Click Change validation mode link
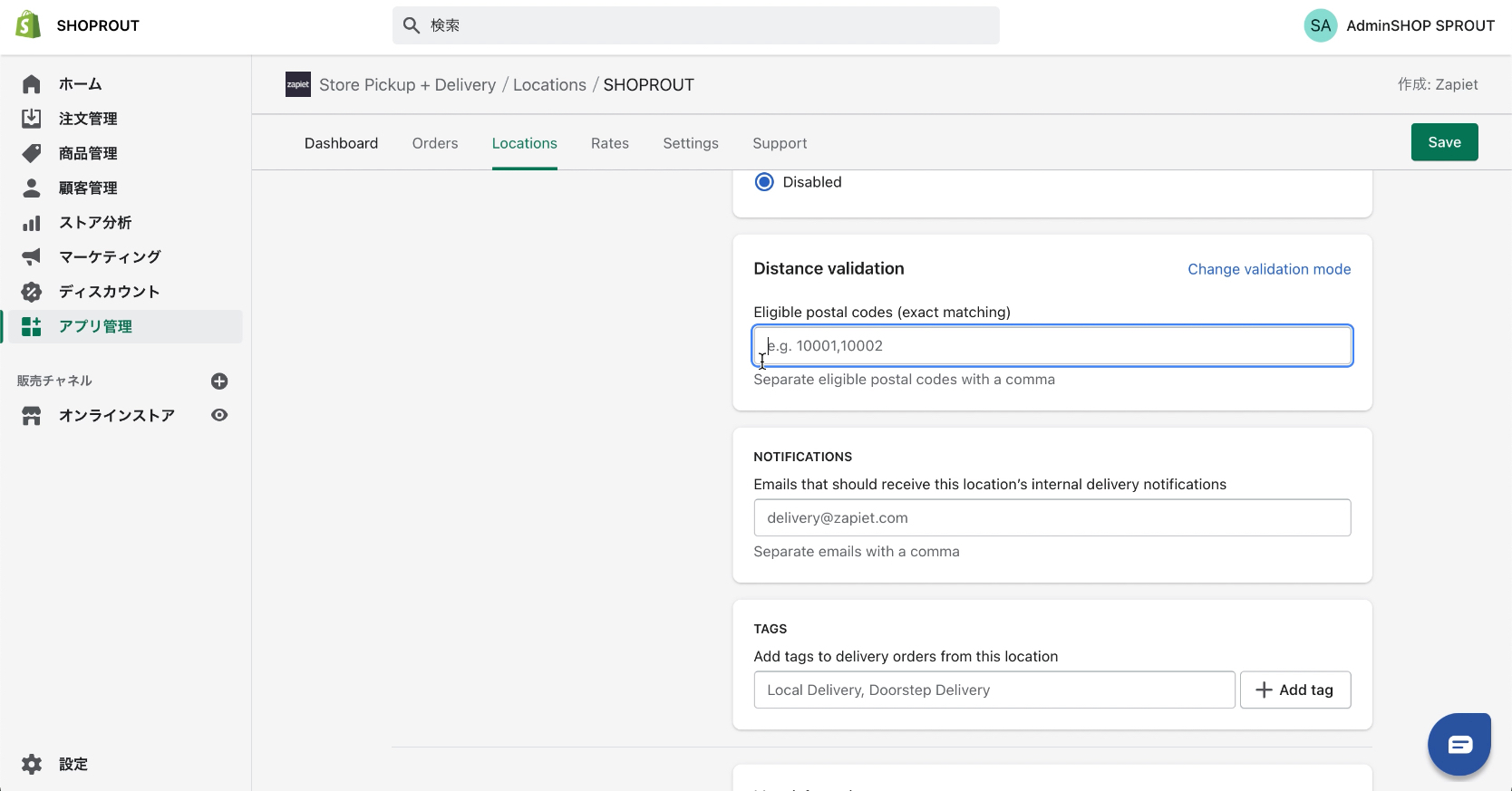Screen dimensions: 1512x791 coord(1269,269)
